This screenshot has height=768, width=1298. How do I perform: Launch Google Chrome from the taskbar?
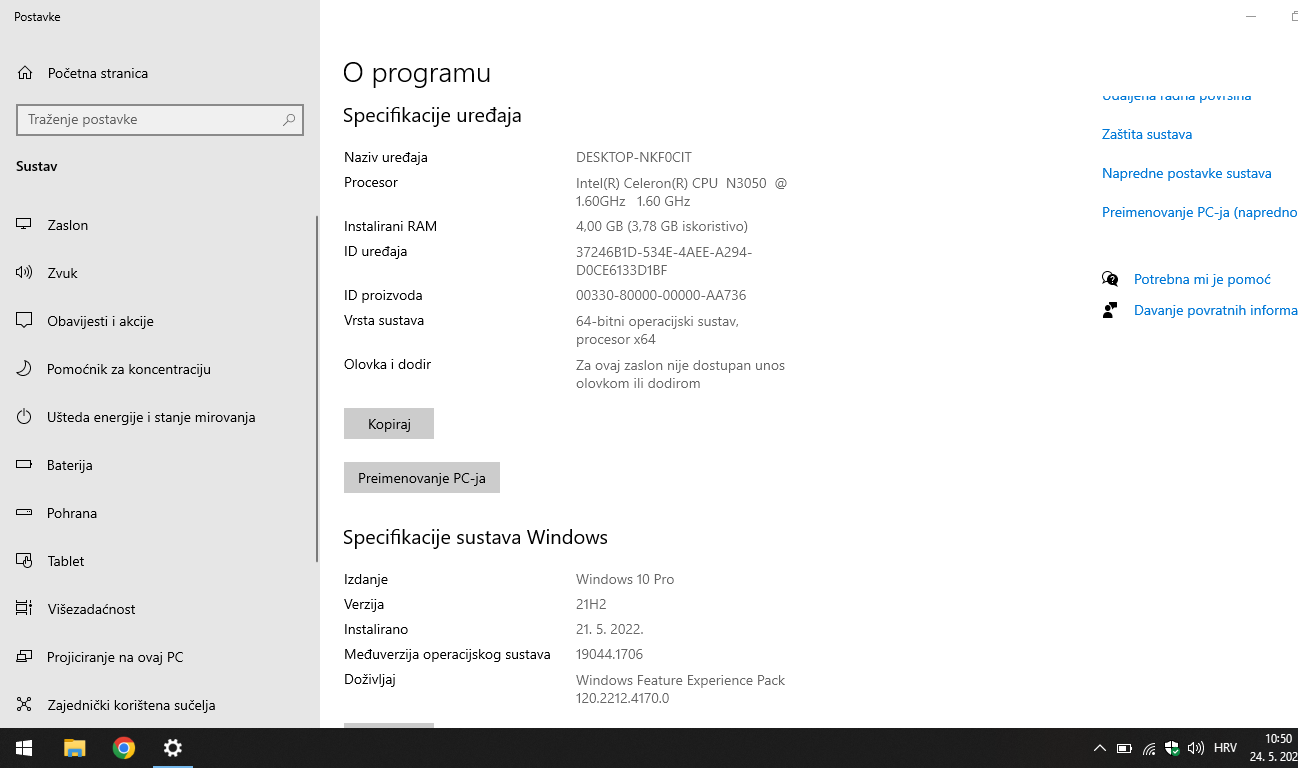[x=124, y=748]
